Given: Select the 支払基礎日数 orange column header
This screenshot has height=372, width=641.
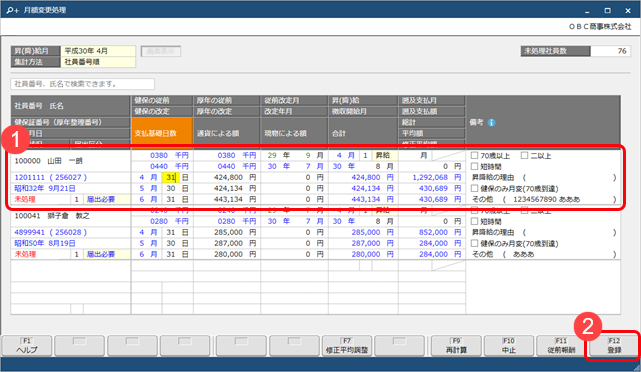Looking at the screenshot, I should click(x=162, y=133).
